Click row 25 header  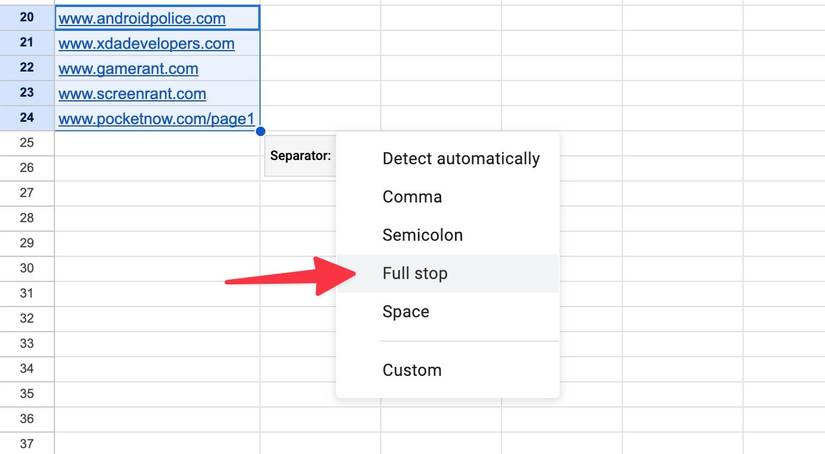[x=27, y=143]
